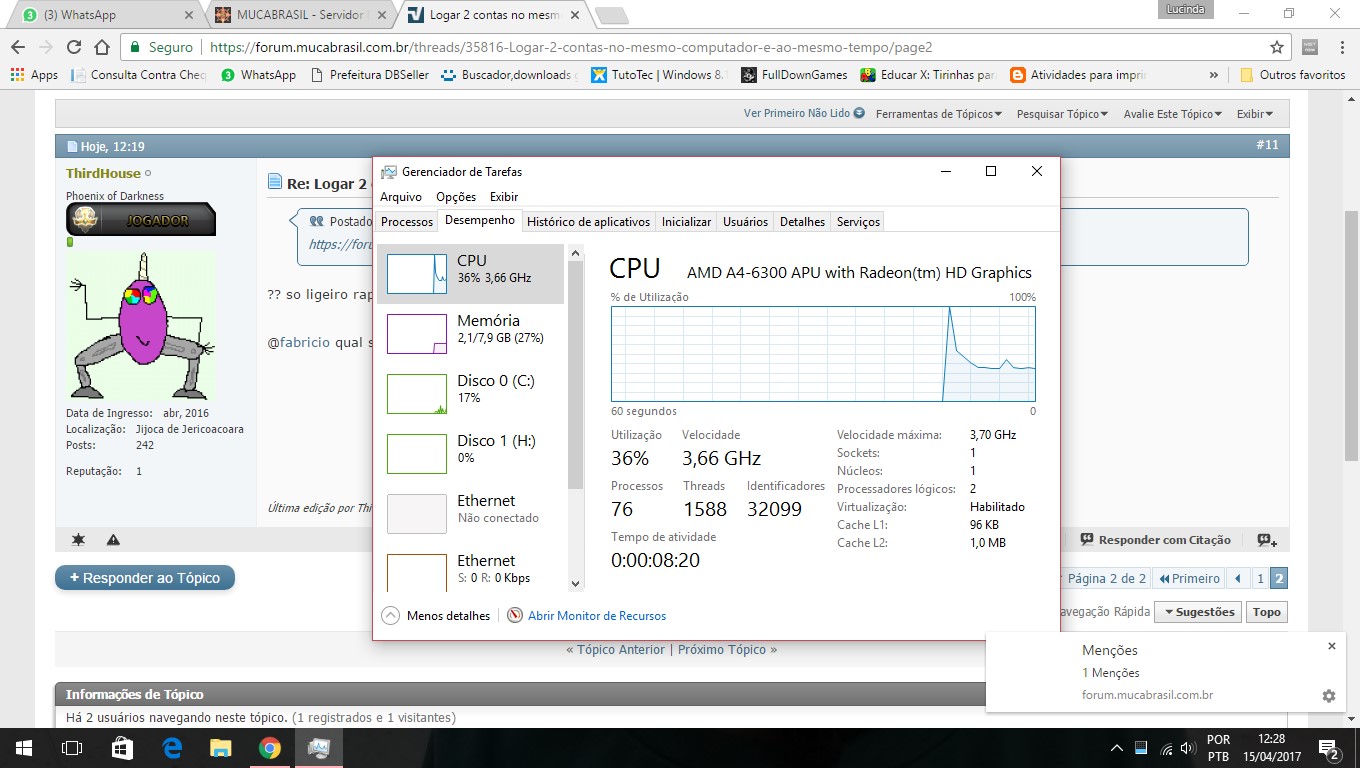Open the Windows Start menu

point(22,747)
